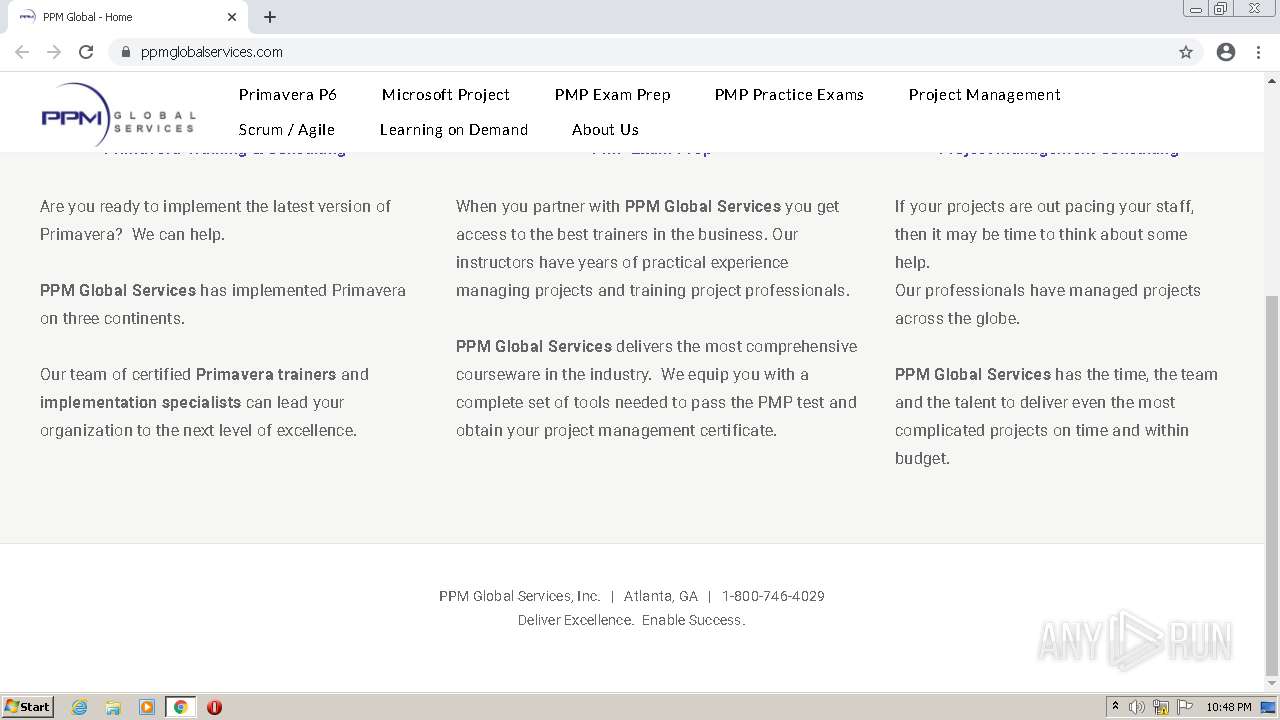Click the address bar URL ppmglobalservices.com

tap(212, 52)
